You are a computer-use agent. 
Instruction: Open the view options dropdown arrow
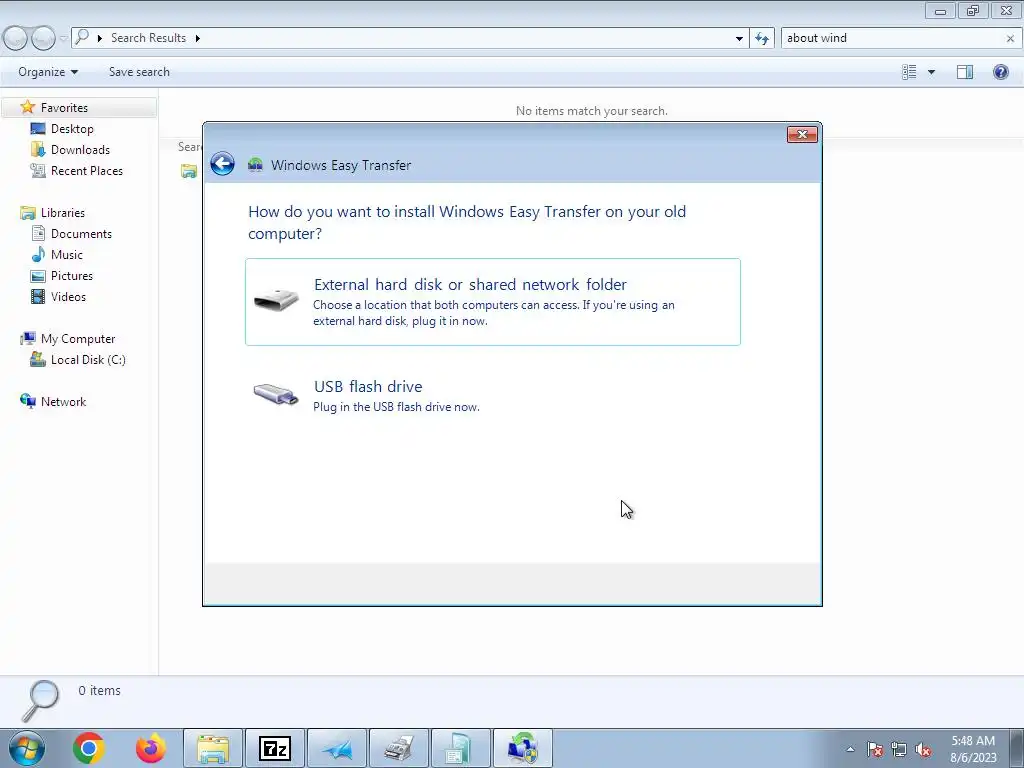(931, 72)
